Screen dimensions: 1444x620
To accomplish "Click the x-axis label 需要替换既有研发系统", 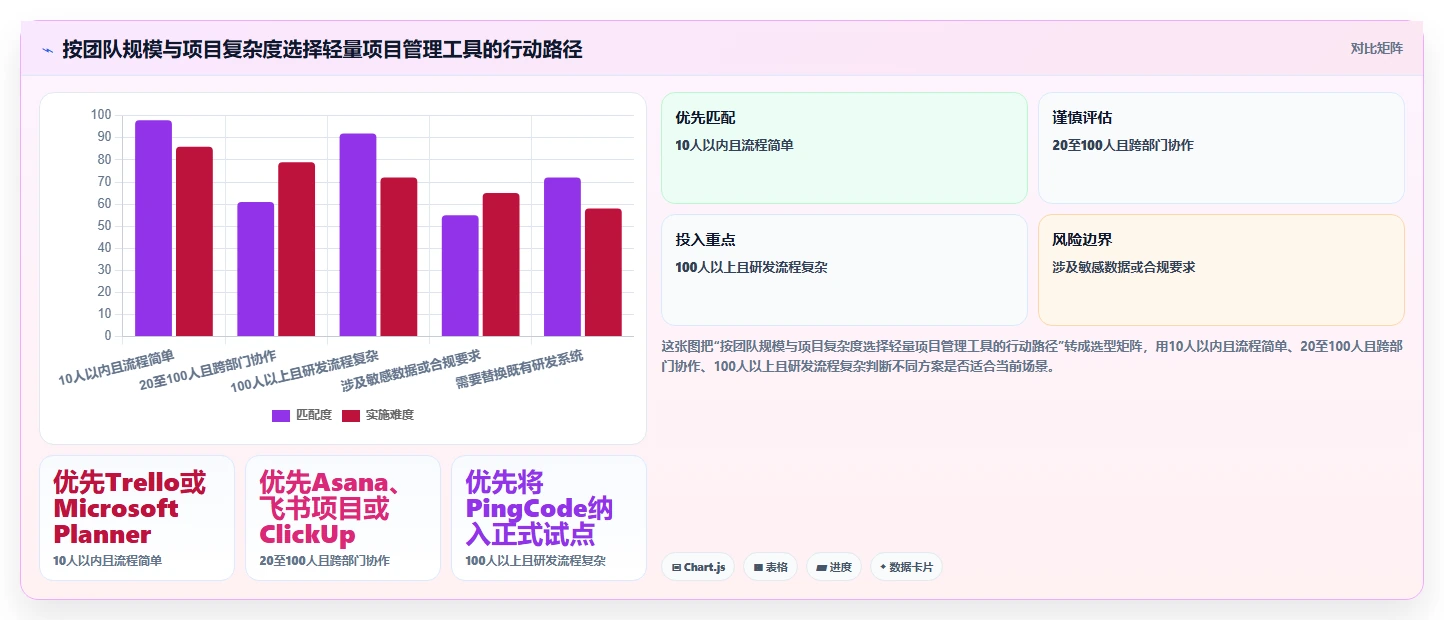I will tap(520, 370).
